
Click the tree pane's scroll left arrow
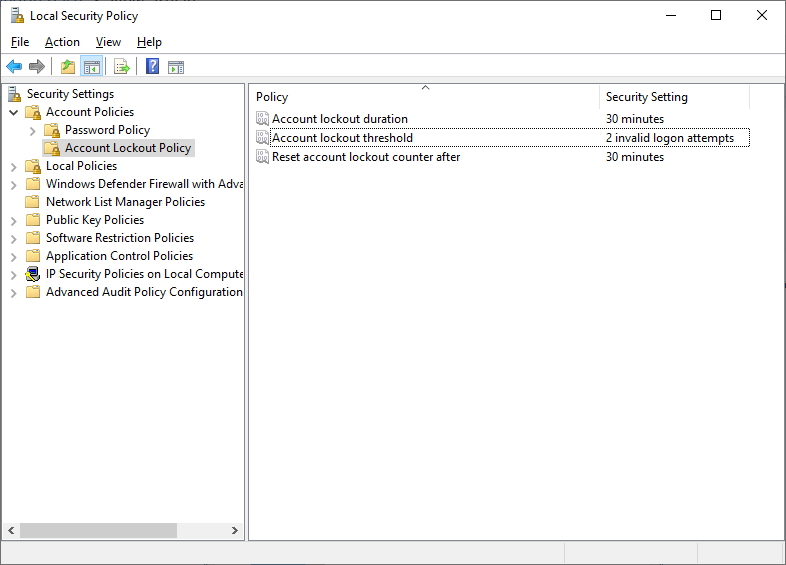click(x=11, y=530)
